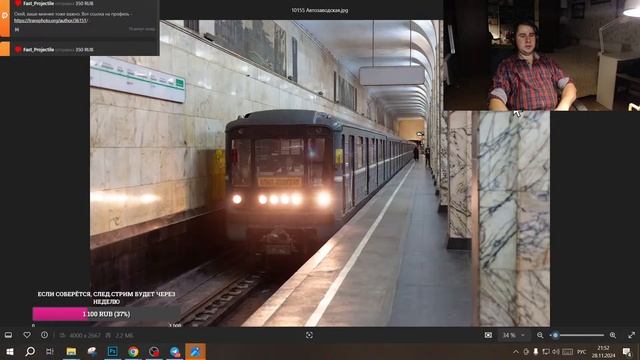Open the 34 % zoom level dropdown
This screenshot has width=640, height=360.
coord(513,335)
